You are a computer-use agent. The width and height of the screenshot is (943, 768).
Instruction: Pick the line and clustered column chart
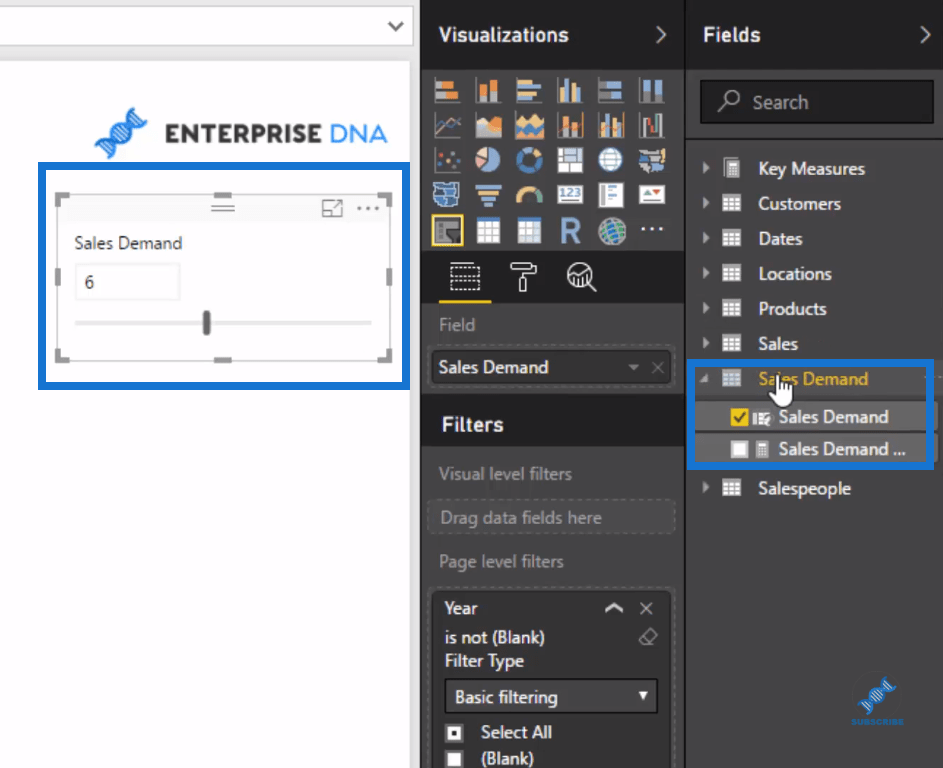[610, 126]
